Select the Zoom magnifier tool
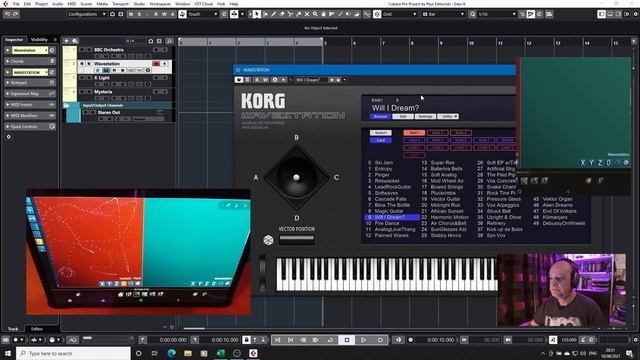The image size is (640, 360). click(x=315, y=14)
